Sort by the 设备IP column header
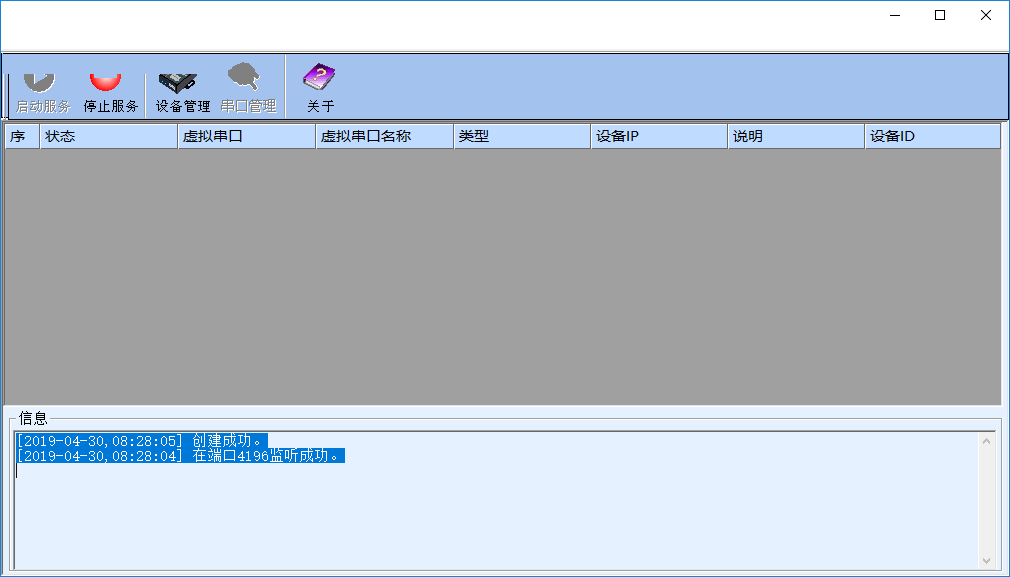This screenshot has width=1010, height=577. [x=658, y=136]
